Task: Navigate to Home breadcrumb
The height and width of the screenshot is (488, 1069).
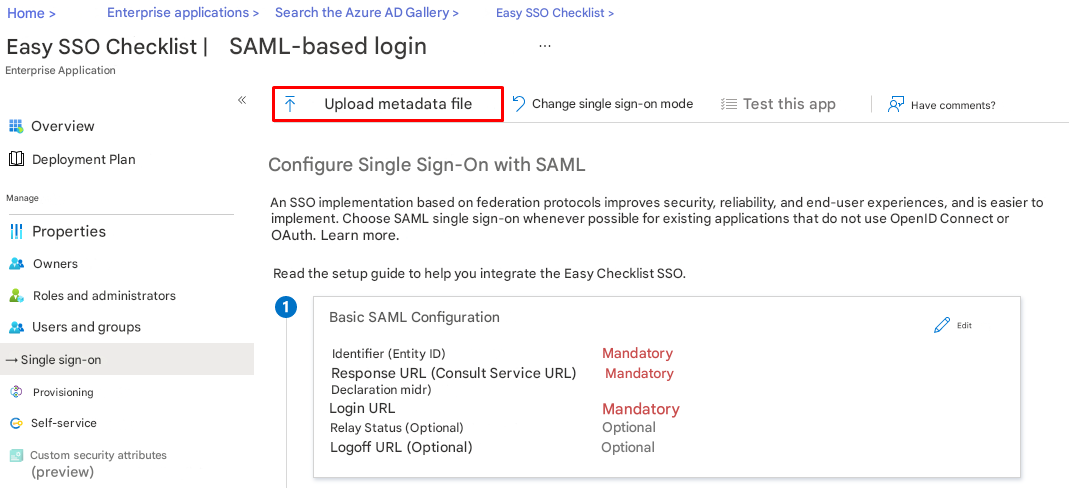Action: pyautogui.click(x=31, y=13)
